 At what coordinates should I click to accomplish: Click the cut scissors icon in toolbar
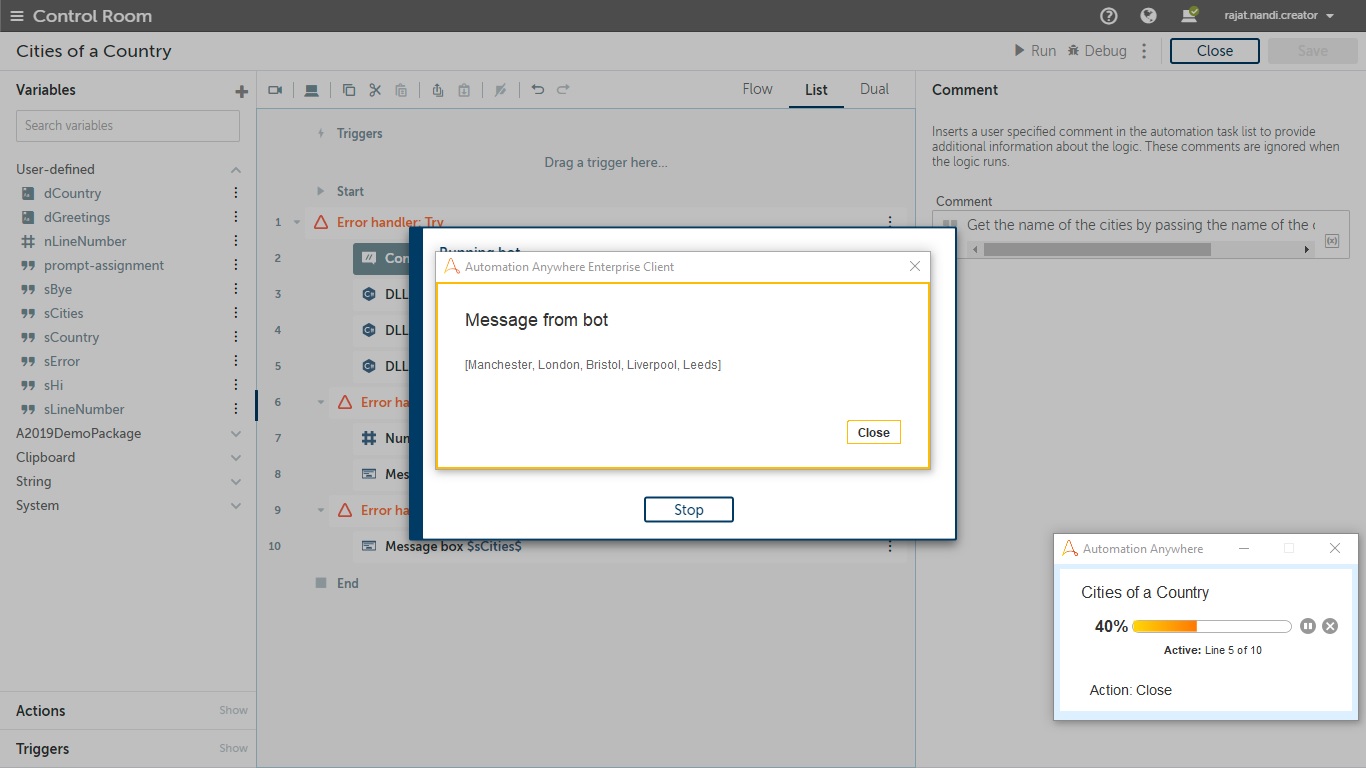(x=375, y=90)
